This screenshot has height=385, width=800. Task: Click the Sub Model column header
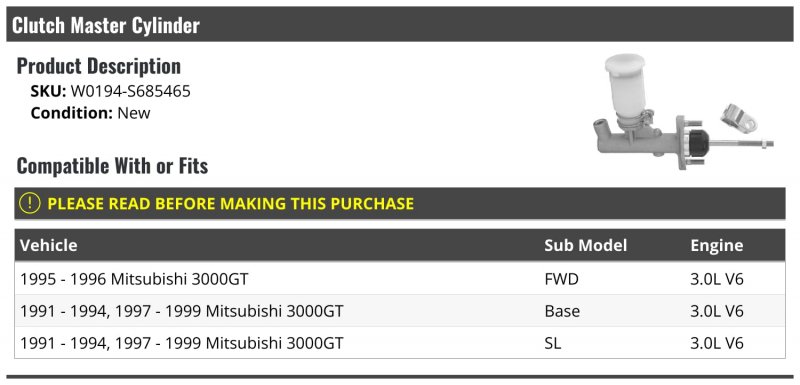(586, 245)
